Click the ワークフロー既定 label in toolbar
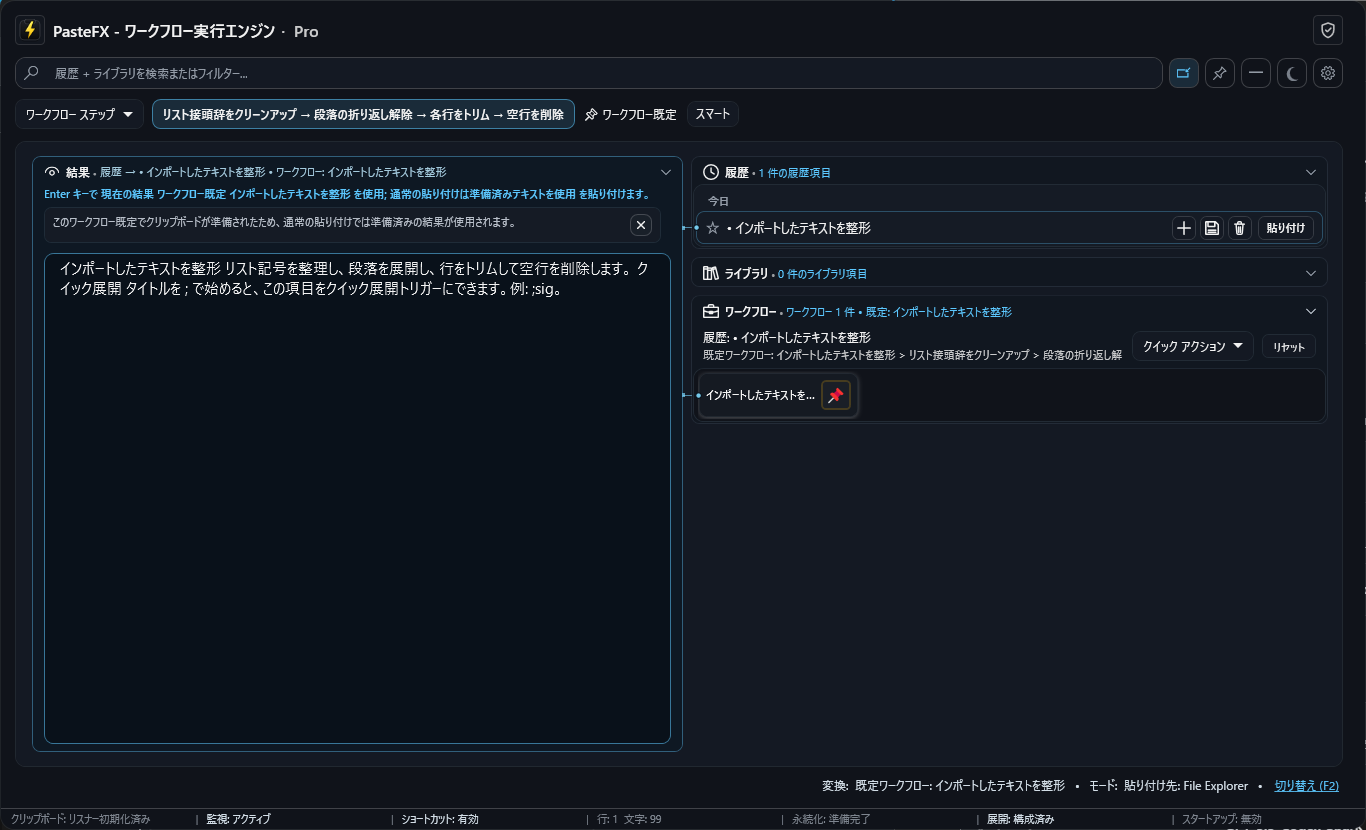Viewport: 1366px width, 830px height. [x=639, y=114]
